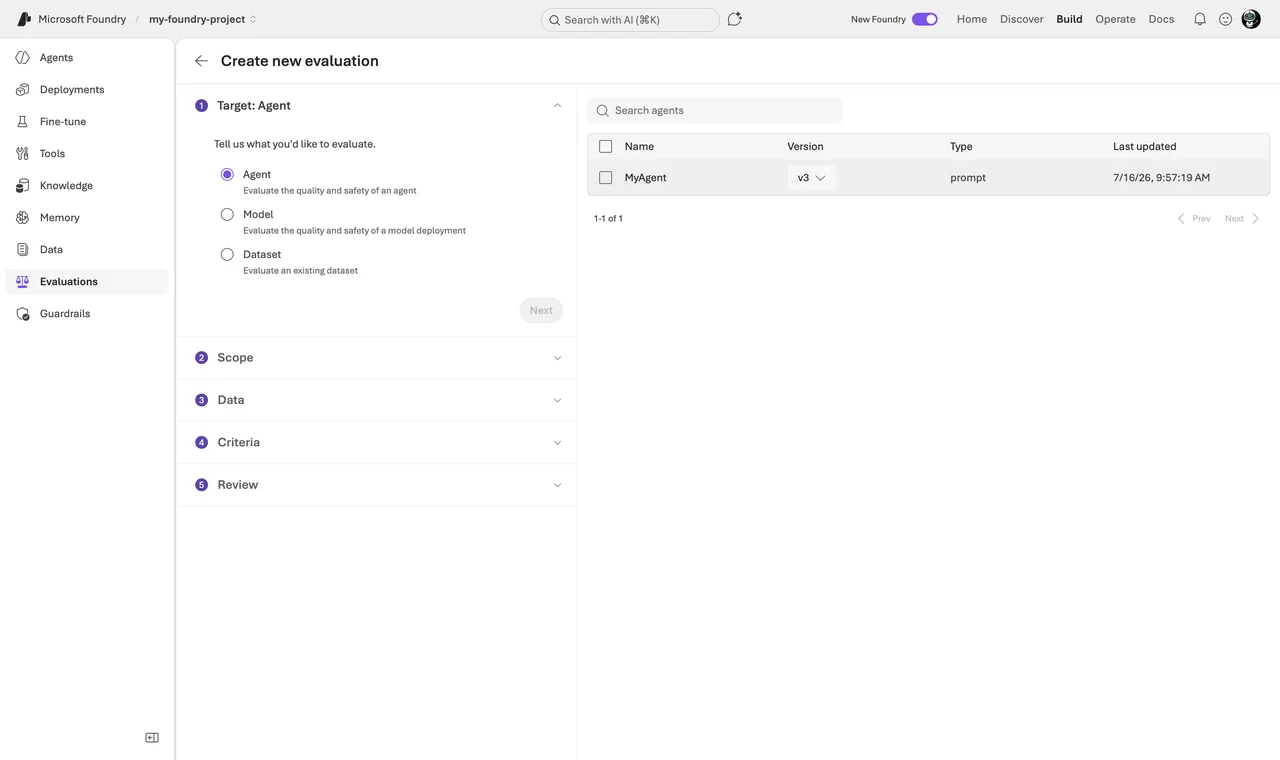Open the v3 version dropdown
This screenshot has width=1280, height=760.
click(x=812, y=178)
